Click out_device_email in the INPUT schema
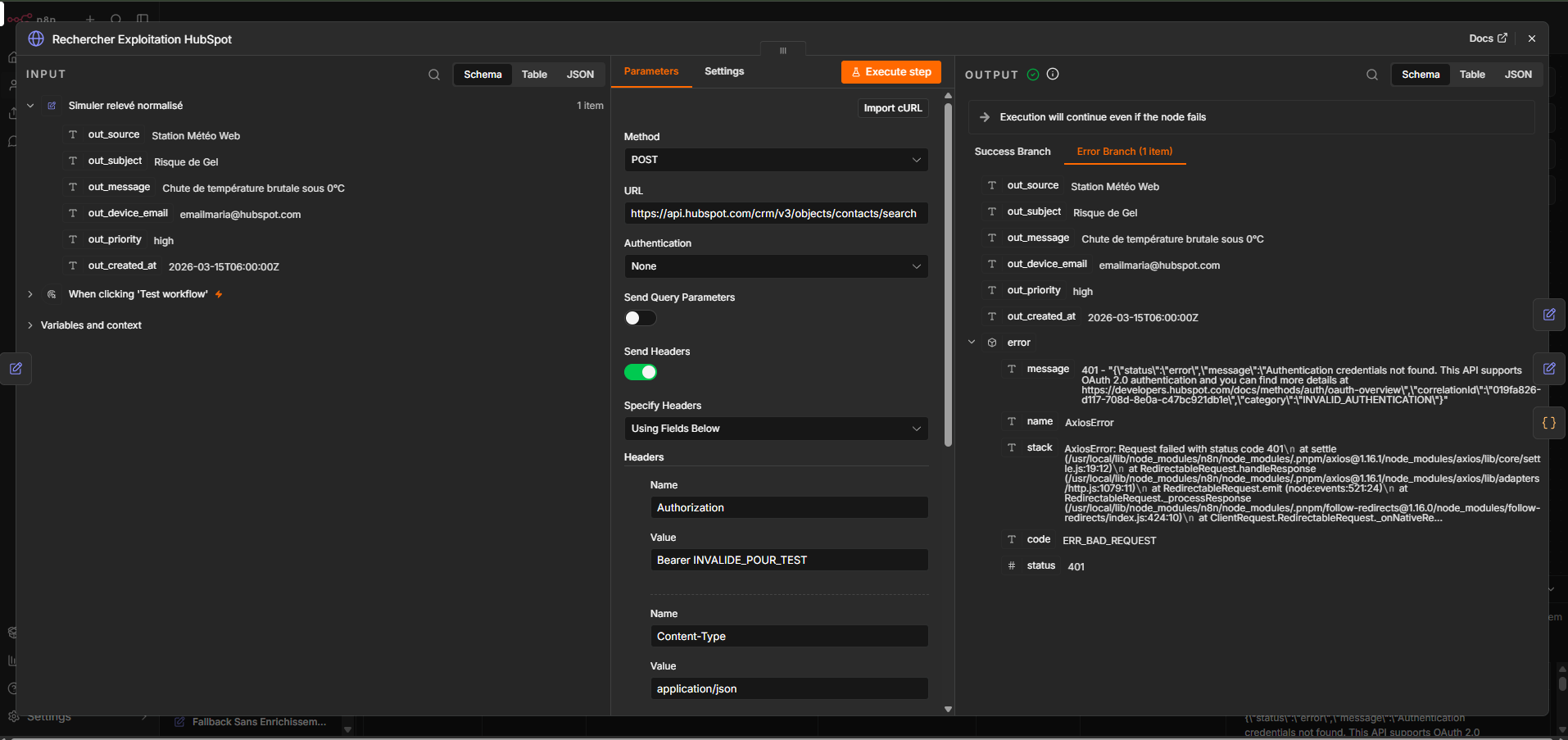1568x740 pixels. coord(128,213)
